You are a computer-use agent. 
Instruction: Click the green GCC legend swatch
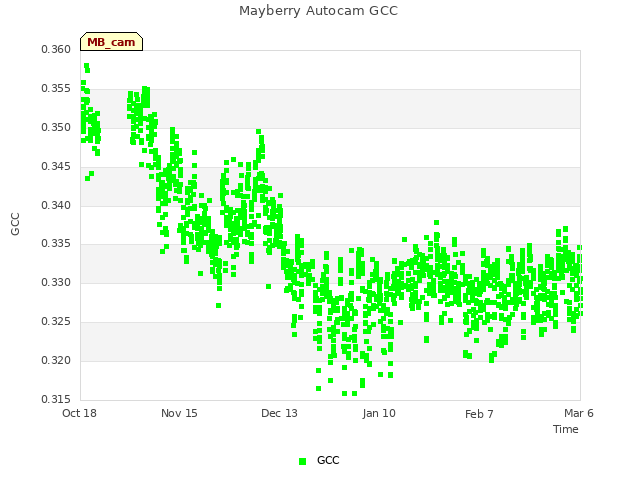pyautogui.click(x=302, y=461)
